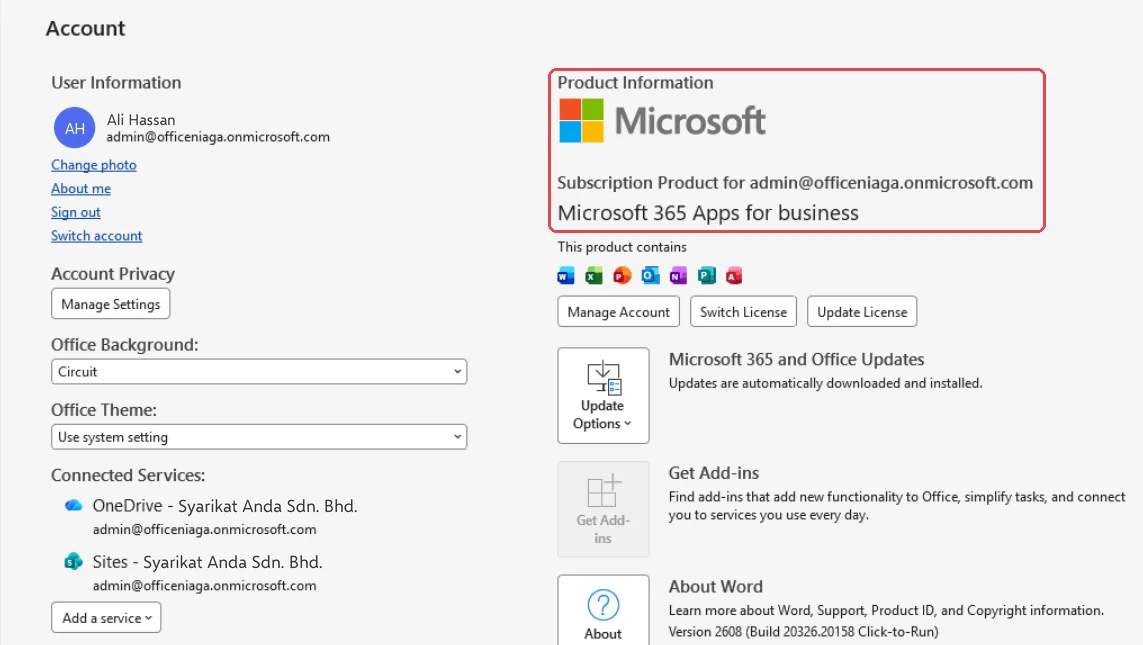Click the Publisher app icon
The height and width of the screenshot is (645, 1143).
[706, 275]
